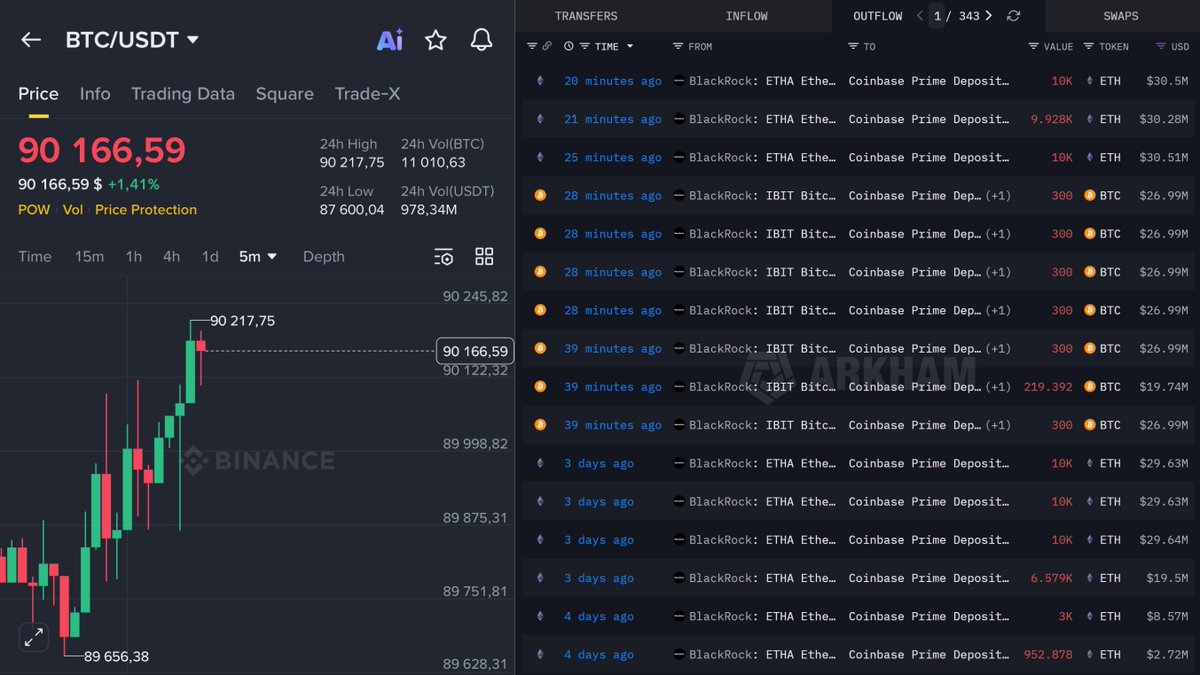Add BTC/USDT to favorites via star icon

click(436, 40)
